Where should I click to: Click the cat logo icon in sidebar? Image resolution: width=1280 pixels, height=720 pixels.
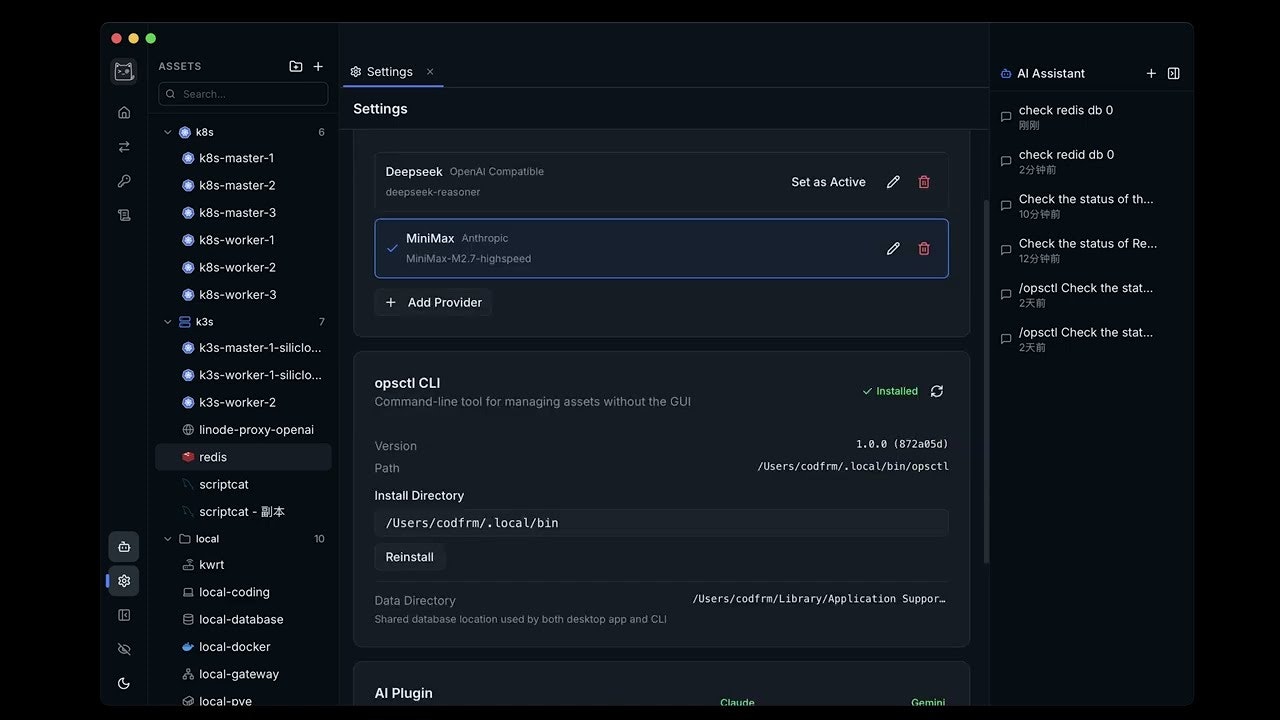124,72
